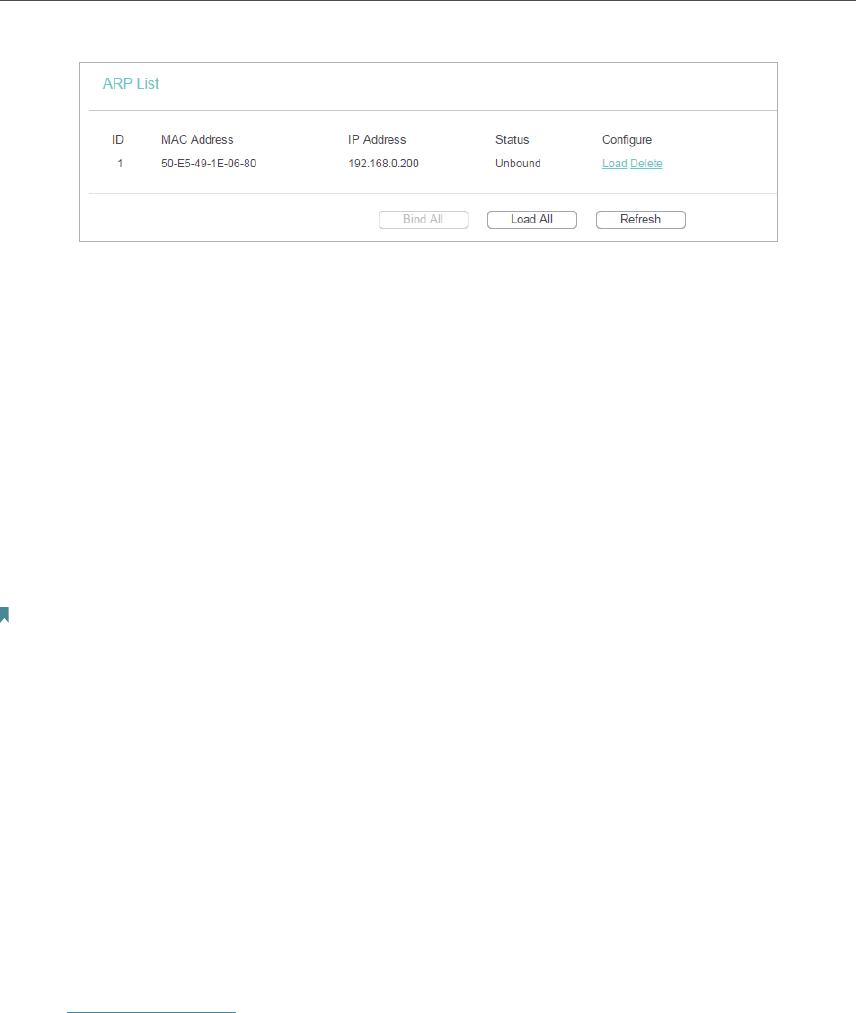Click the ARP List heading
Image resolution: width=856 pixels, height=1013 pixels.
coord(130,84)
